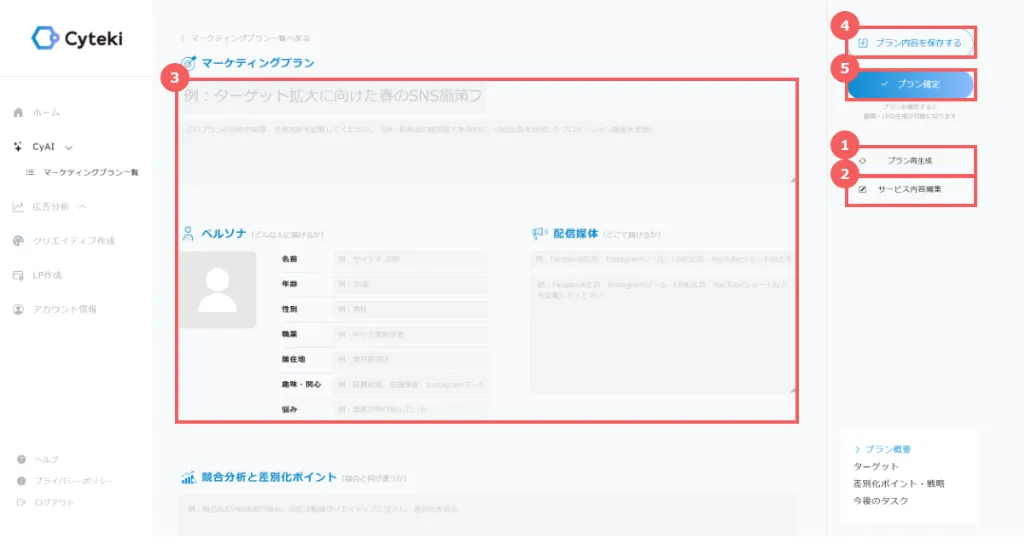1024x537 pixels.
Task: Click the 配信媒体 single-line input
Action: click(x=662, y=259)
